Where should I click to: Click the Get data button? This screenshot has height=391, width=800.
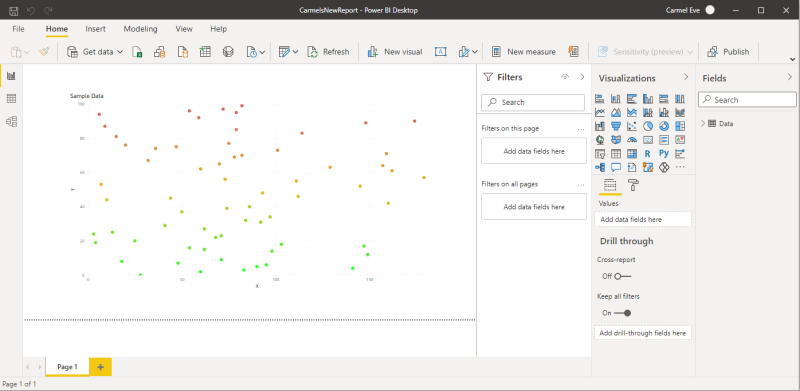click(90, 52)
